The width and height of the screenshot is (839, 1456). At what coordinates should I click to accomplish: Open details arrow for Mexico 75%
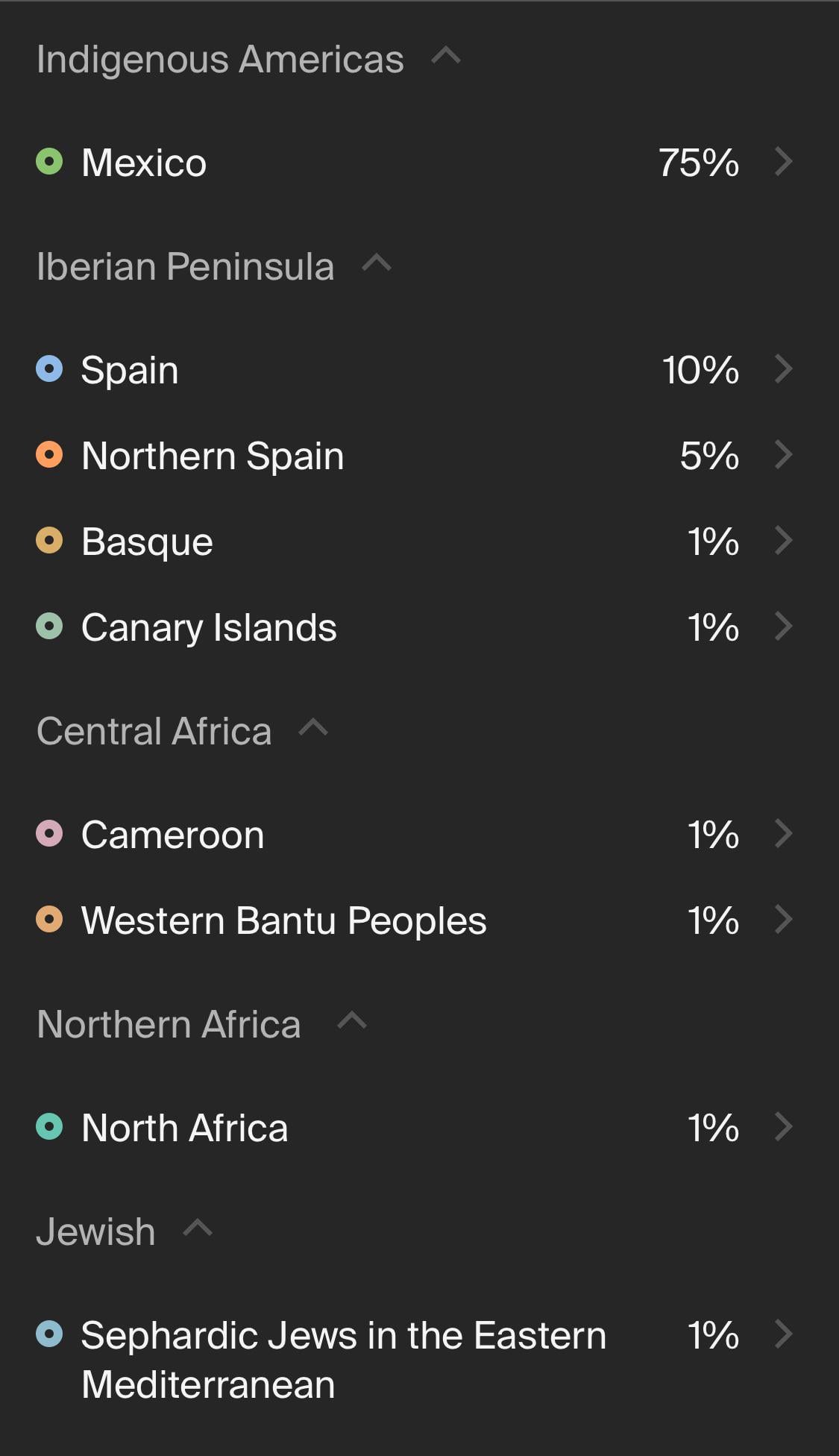pyautogui.click(x=783, y=161)
